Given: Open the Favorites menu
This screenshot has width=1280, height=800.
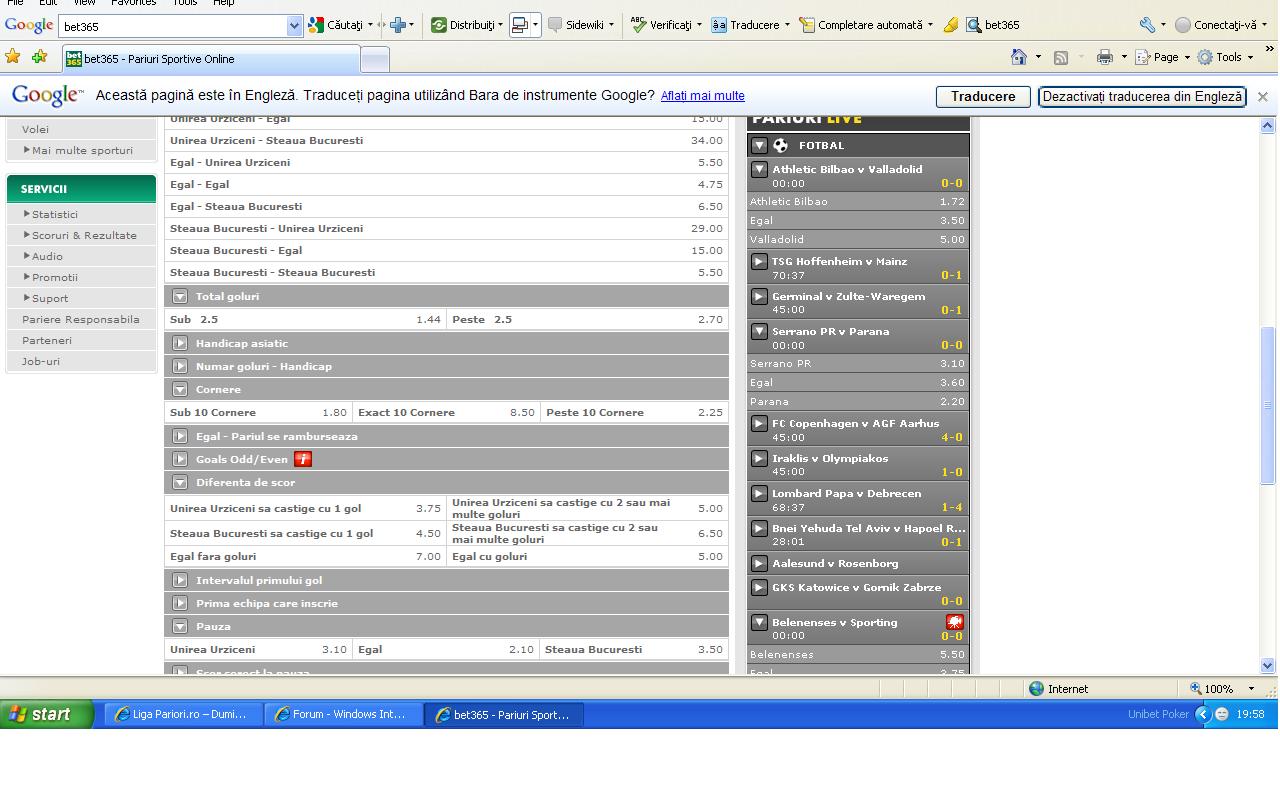Looking at the screenshot, I should point(133,3).
